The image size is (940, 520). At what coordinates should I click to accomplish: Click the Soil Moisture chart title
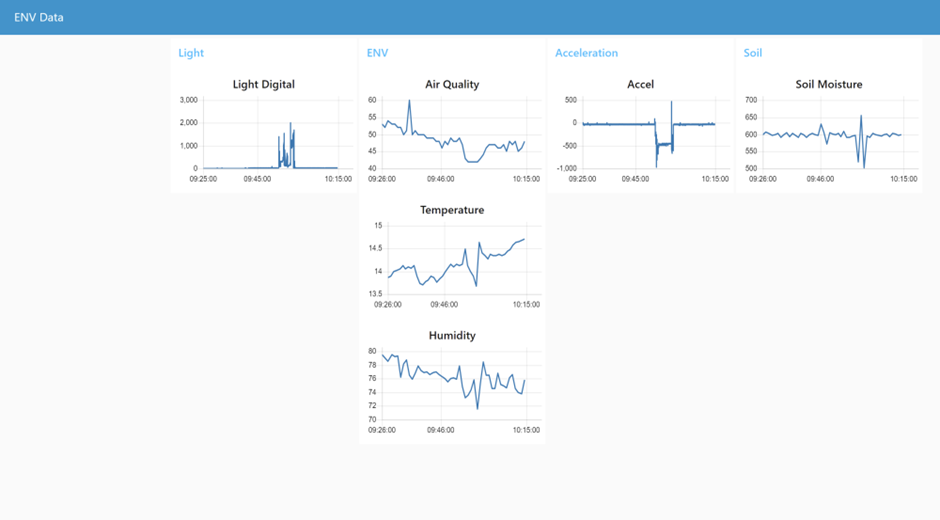point(829,85)
